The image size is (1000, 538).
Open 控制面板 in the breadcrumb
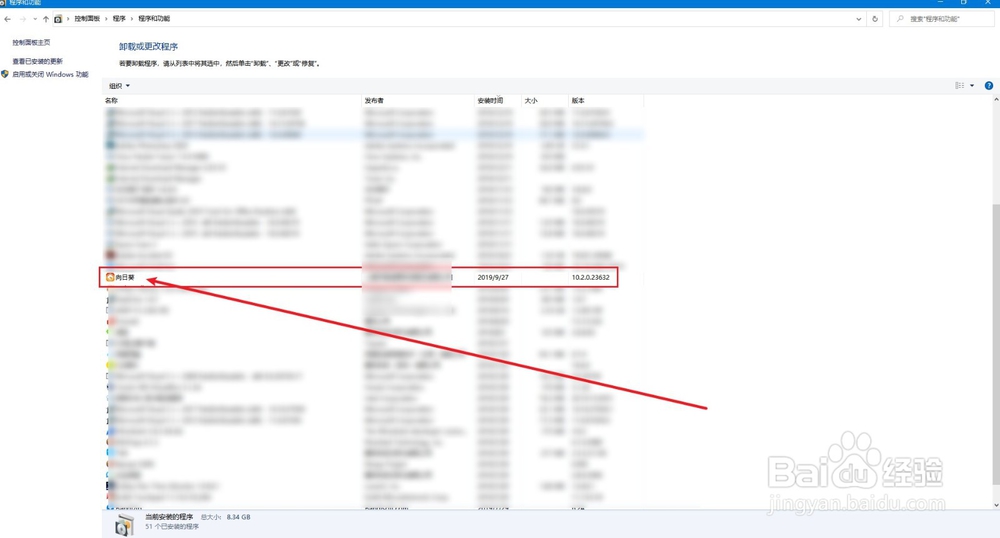tap(87, 18)
